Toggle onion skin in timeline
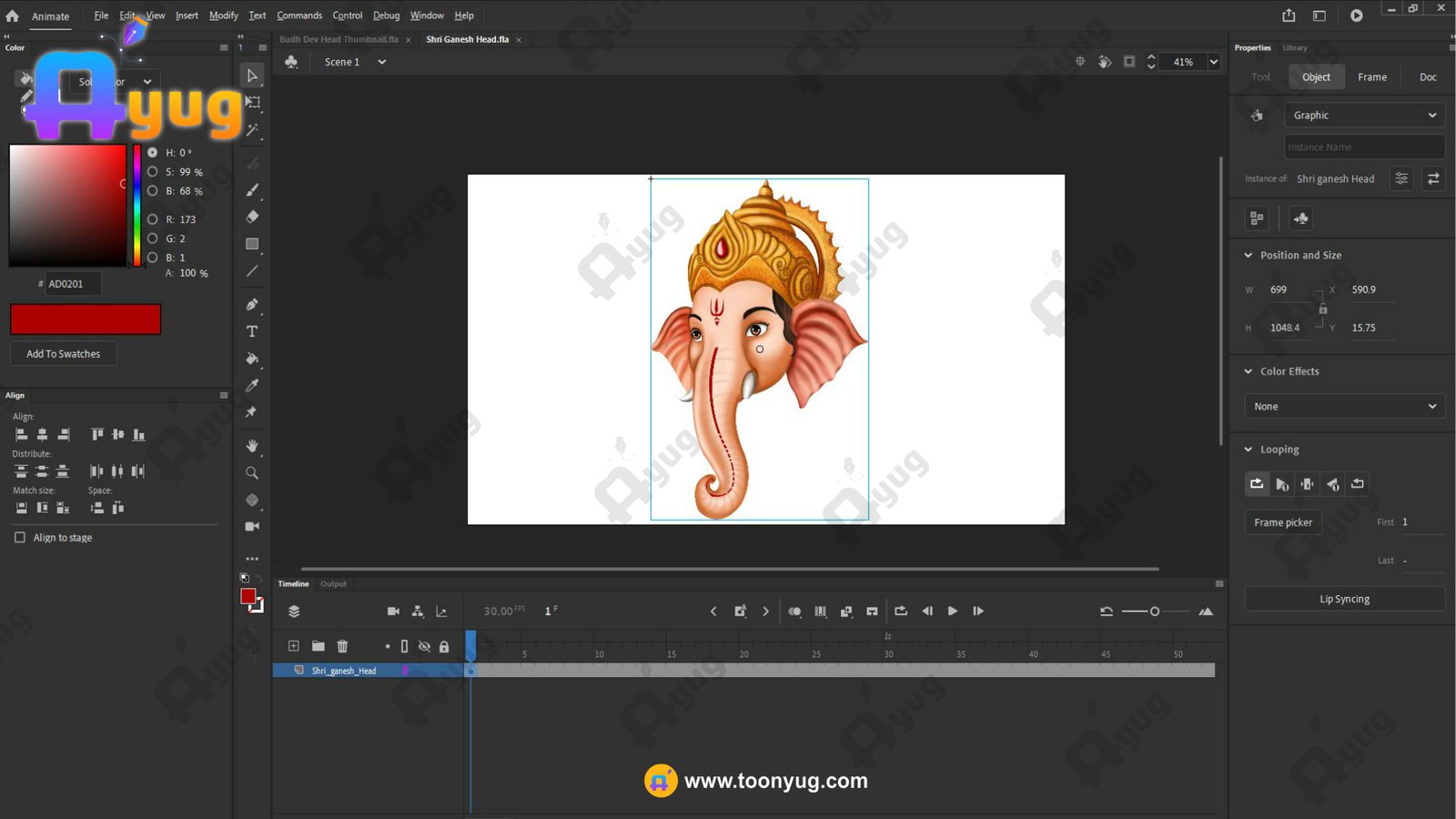This screenshot has width=1456, height=819. click(x=794, y=612)
